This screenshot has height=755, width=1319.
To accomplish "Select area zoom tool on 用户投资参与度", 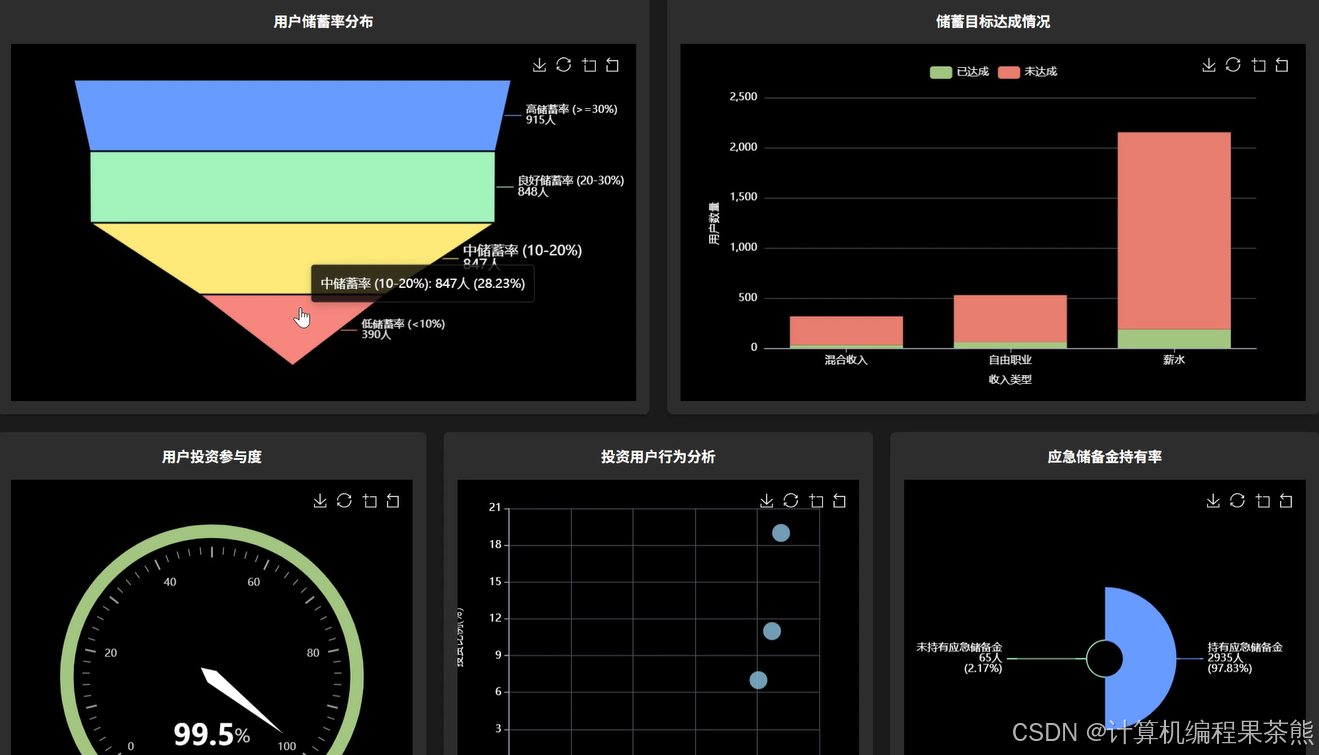I will point(370,501).
